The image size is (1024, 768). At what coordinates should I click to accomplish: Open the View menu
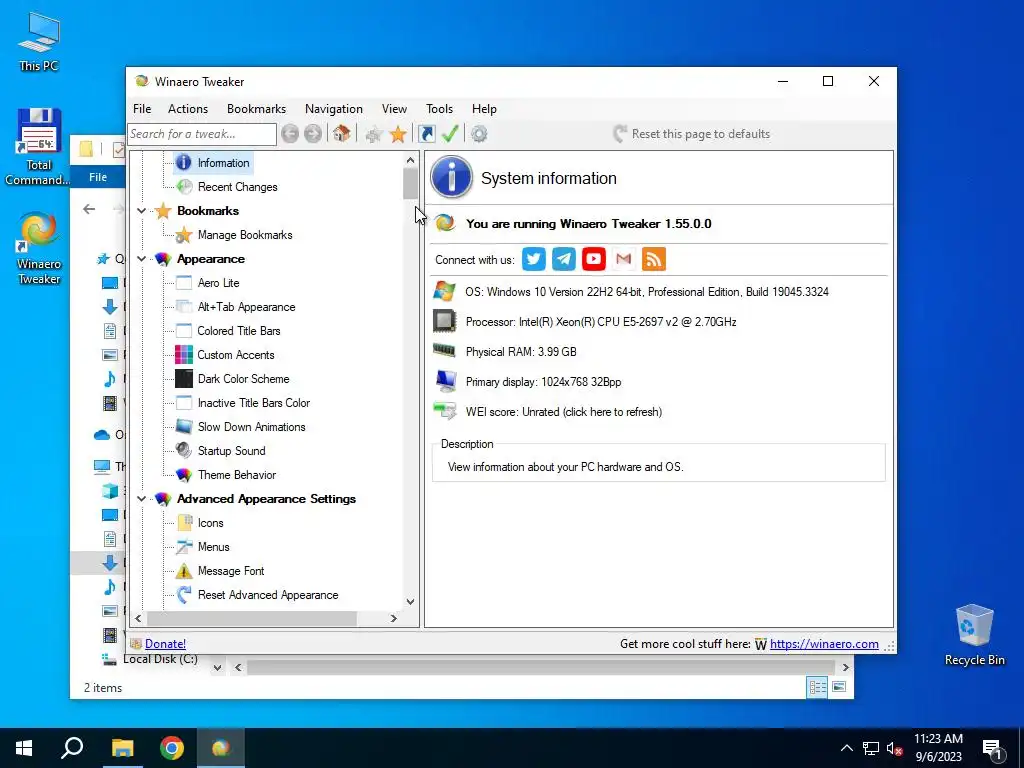pyautogui.click(x=394, y=109)
